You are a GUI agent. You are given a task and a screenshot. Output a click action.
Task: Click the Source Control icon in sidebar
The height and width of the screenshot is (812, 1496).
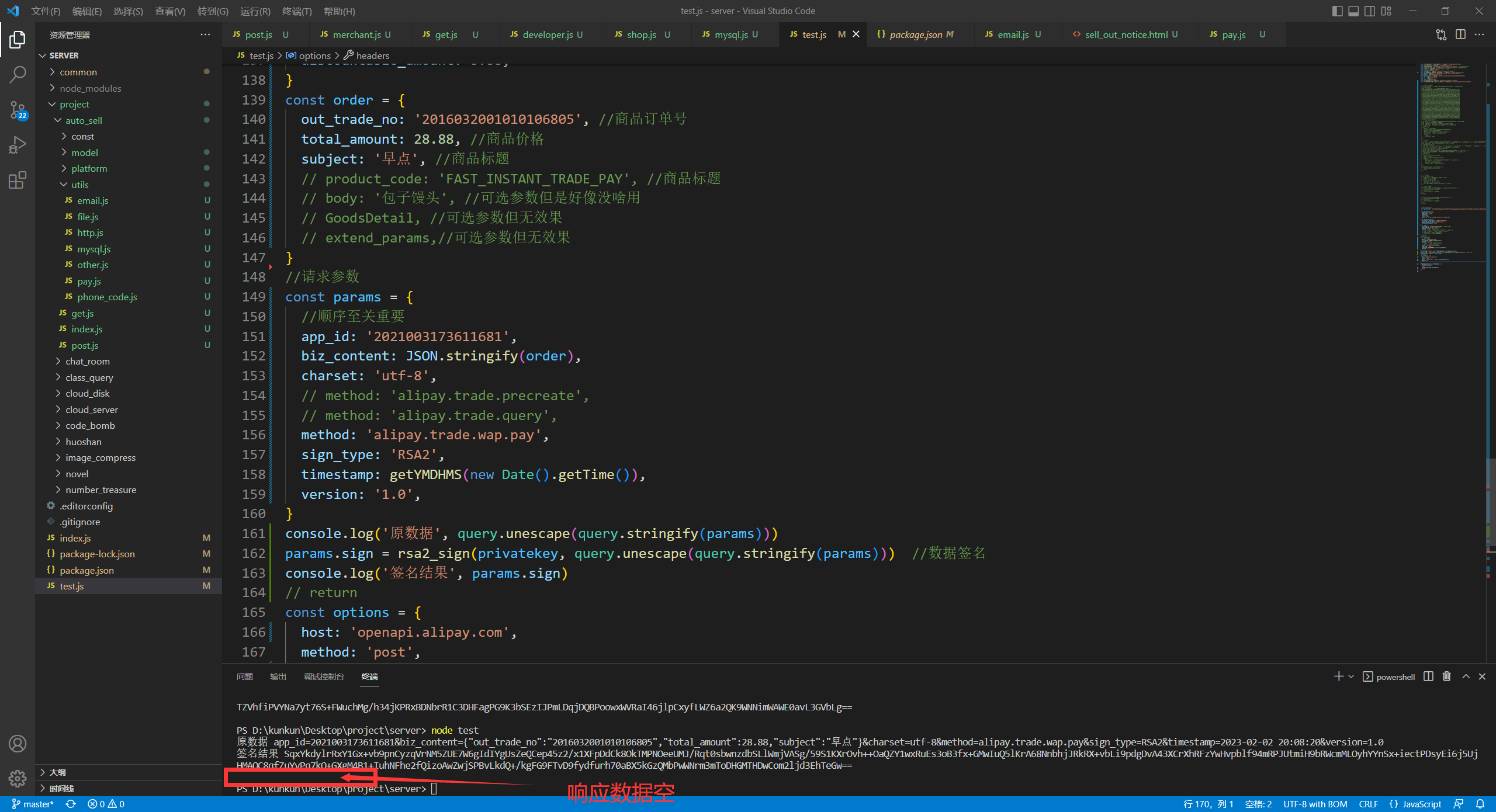tap(17, 112)
